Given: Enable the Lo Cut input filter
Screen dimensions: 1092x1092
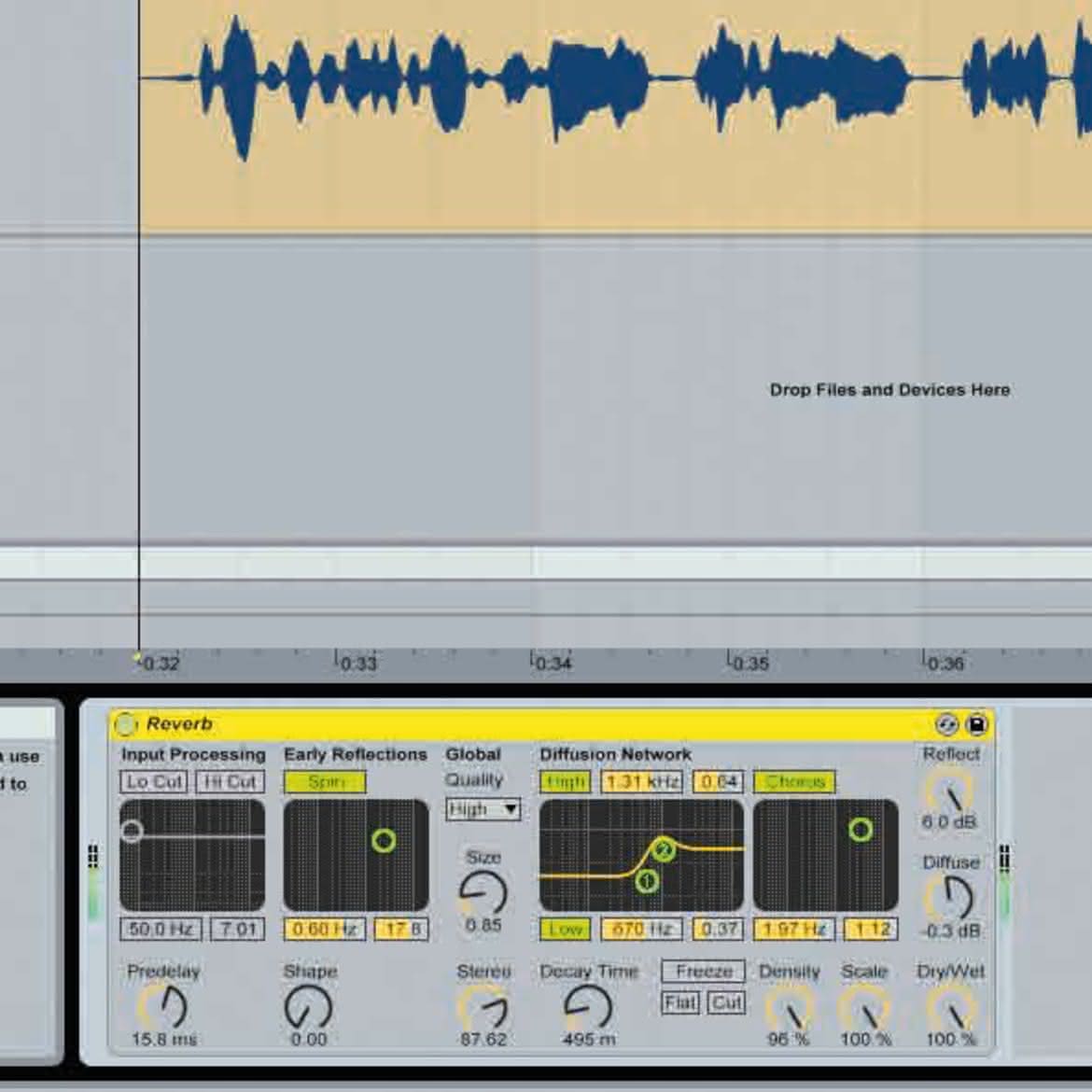Looking at the screenshot, I should (x=154, y=782).
